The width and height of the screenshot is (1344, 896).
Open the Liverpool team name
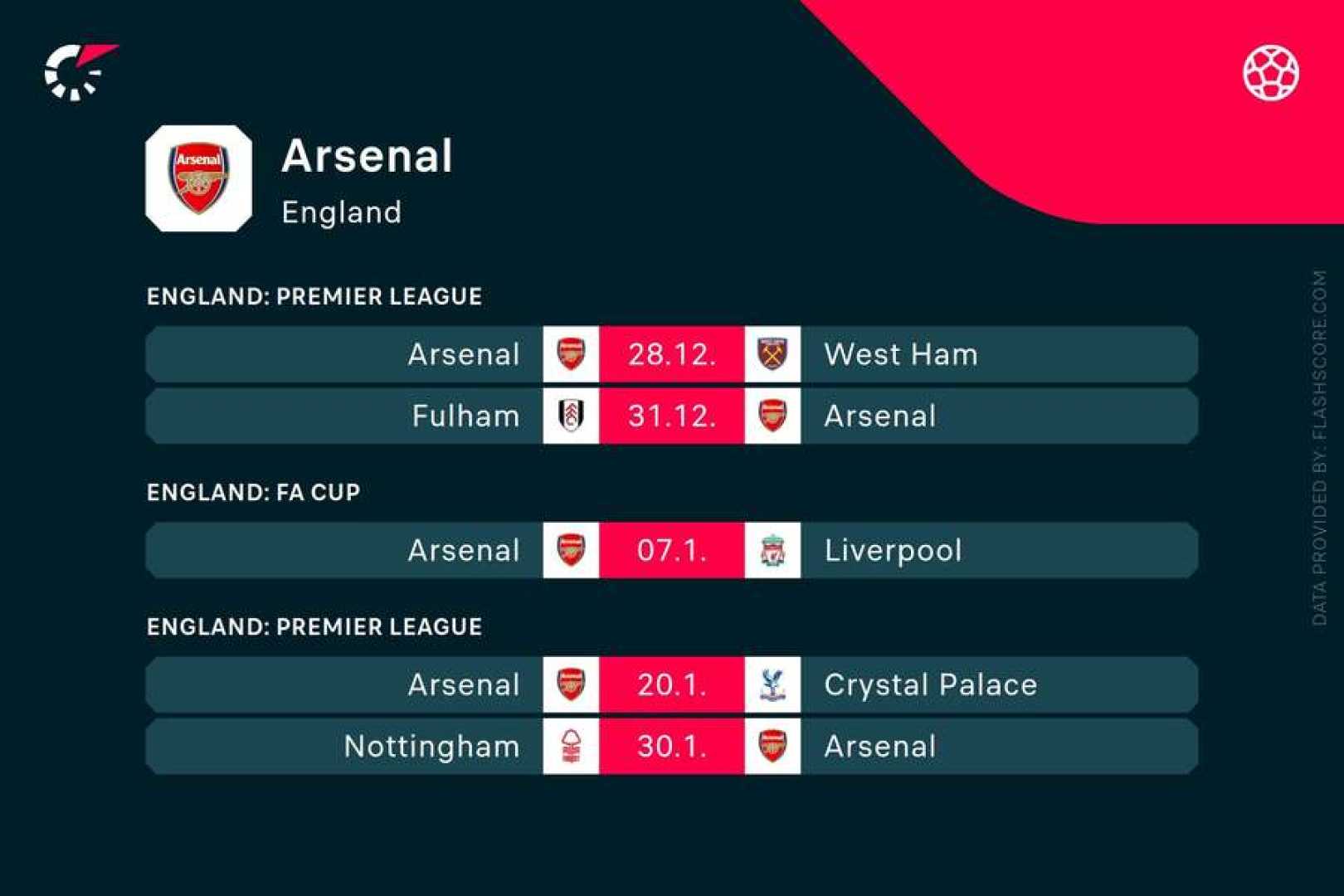tap(893, 550)
